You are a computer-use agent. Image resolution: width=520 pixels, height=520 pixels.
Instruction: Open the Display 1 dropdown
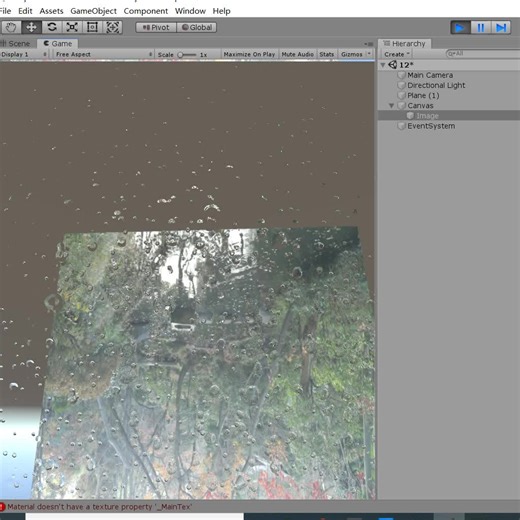pos(24,54)
